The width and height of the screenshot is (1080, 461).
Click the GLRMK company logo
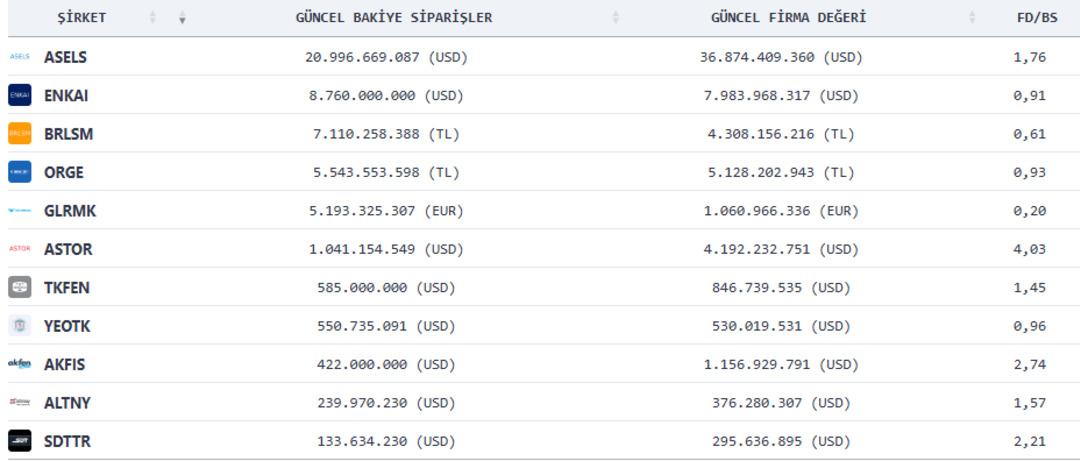(20, 211)
